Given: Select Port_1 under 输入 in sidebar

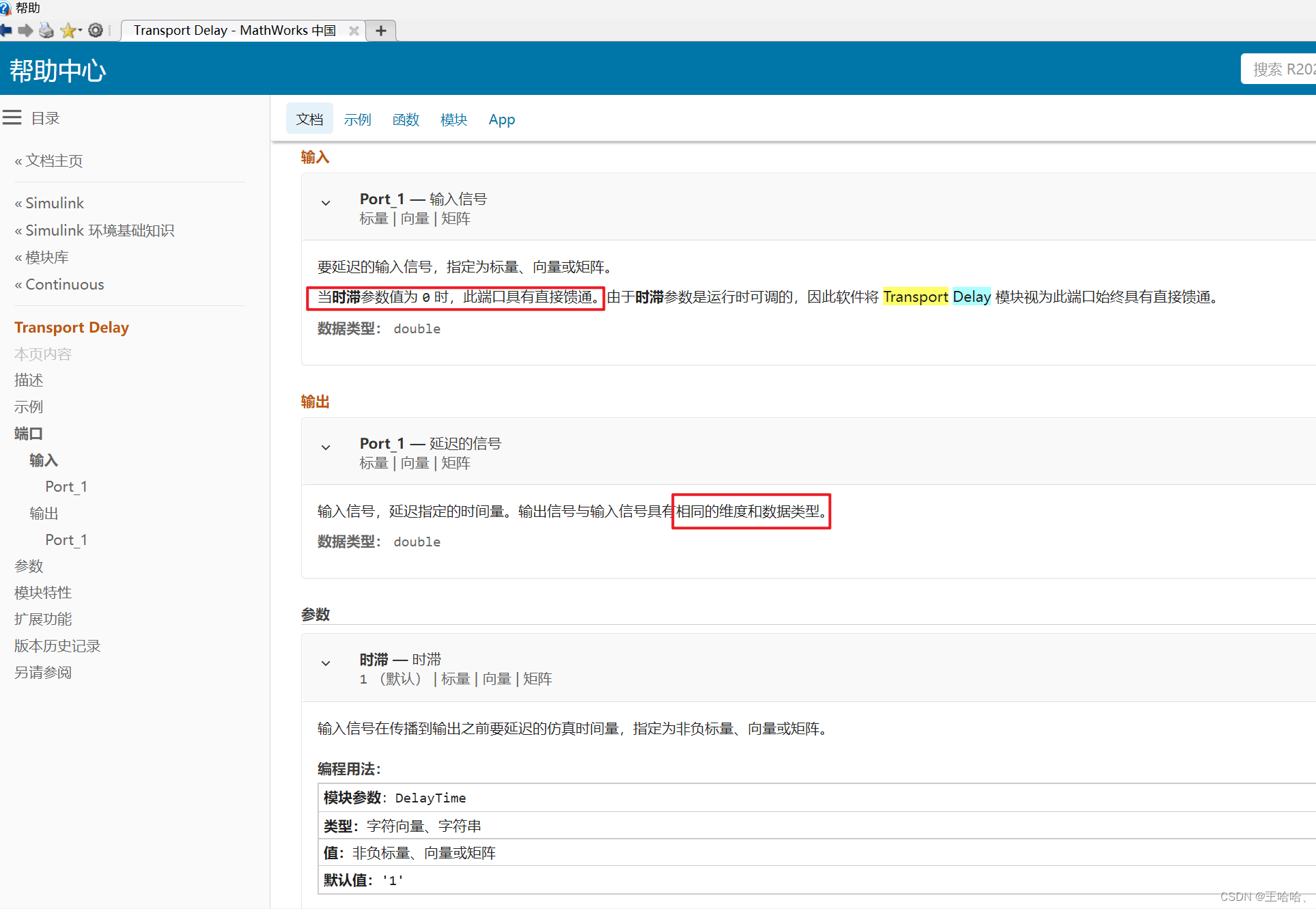Looking at the screenshot, I should point(66,486).
